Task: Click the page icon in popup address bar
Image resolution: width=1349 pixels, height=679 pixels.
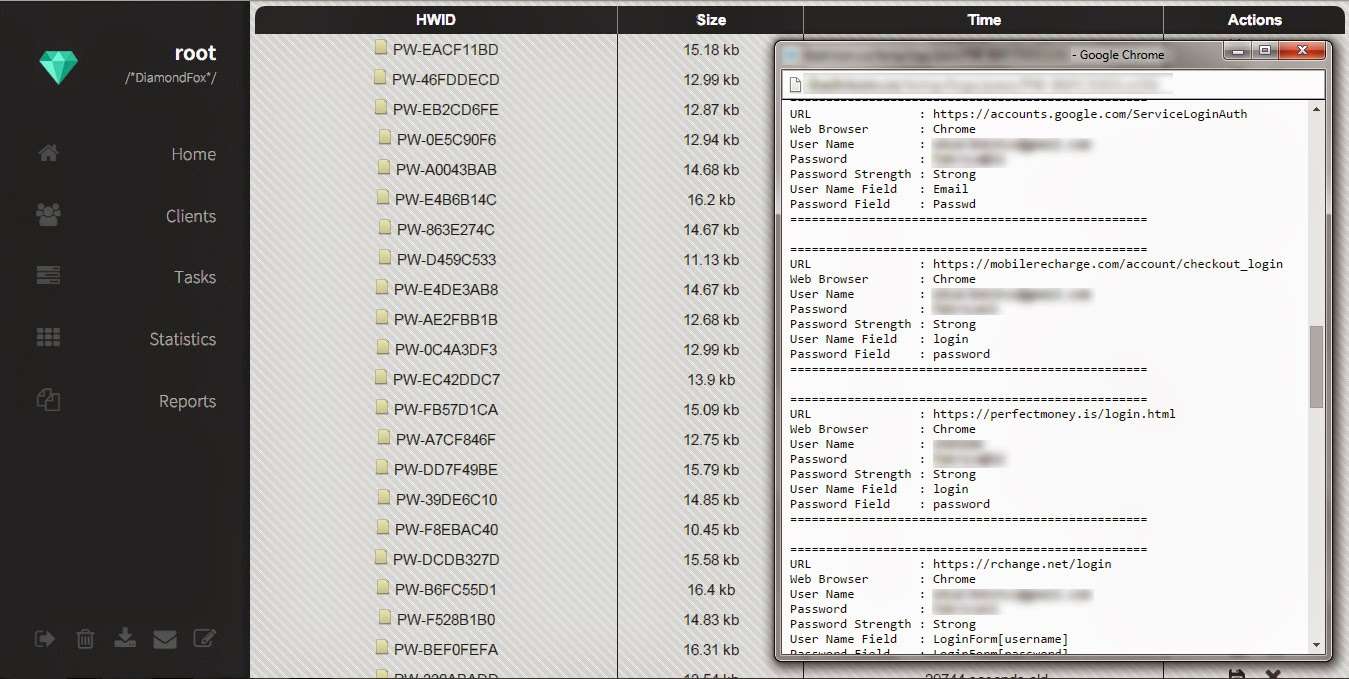Action: [x=795, y=84]
